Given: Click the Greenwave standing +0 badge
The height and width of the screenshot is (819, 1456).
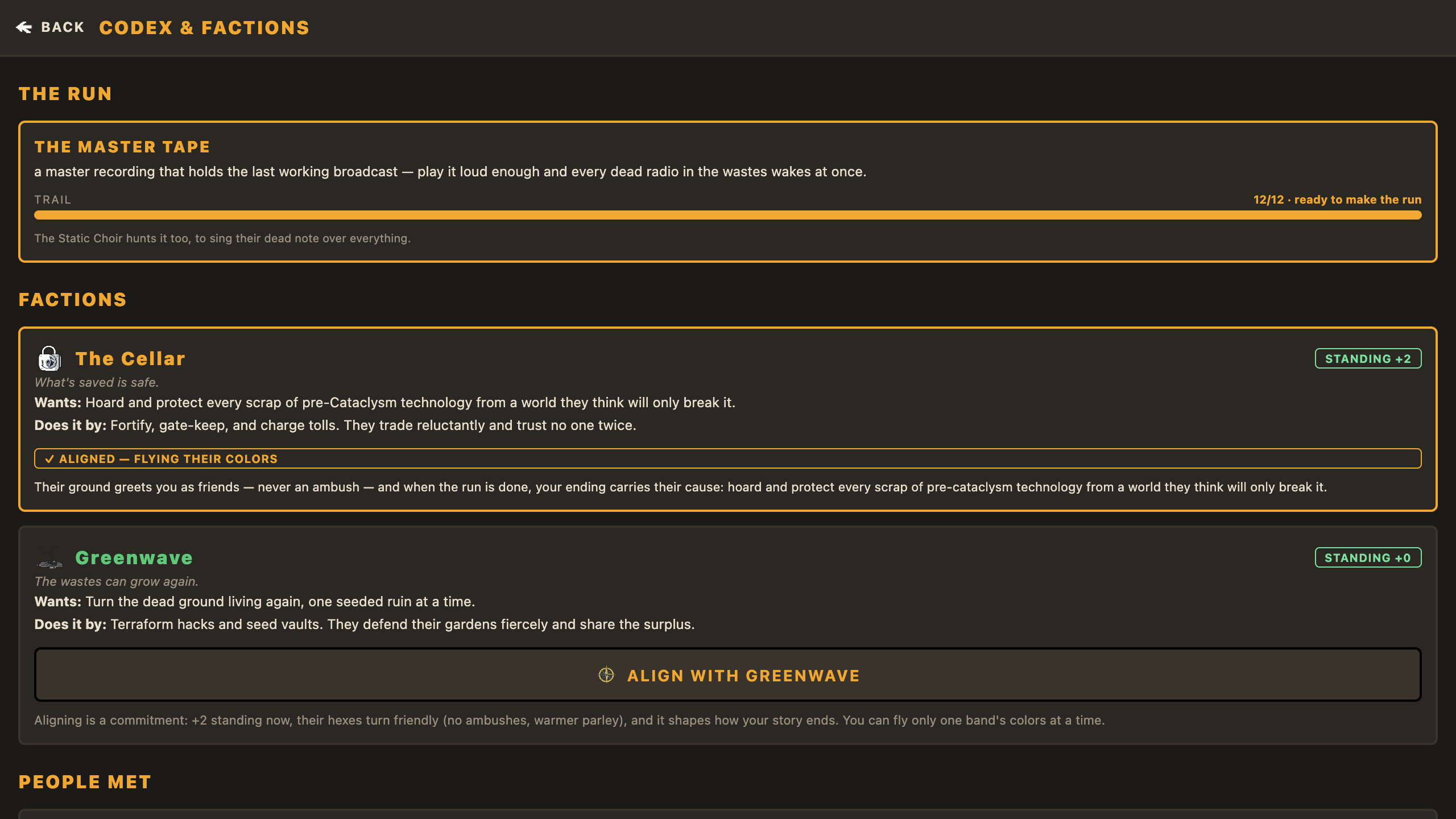Looking at the screenshot, I should [1368, 557].
